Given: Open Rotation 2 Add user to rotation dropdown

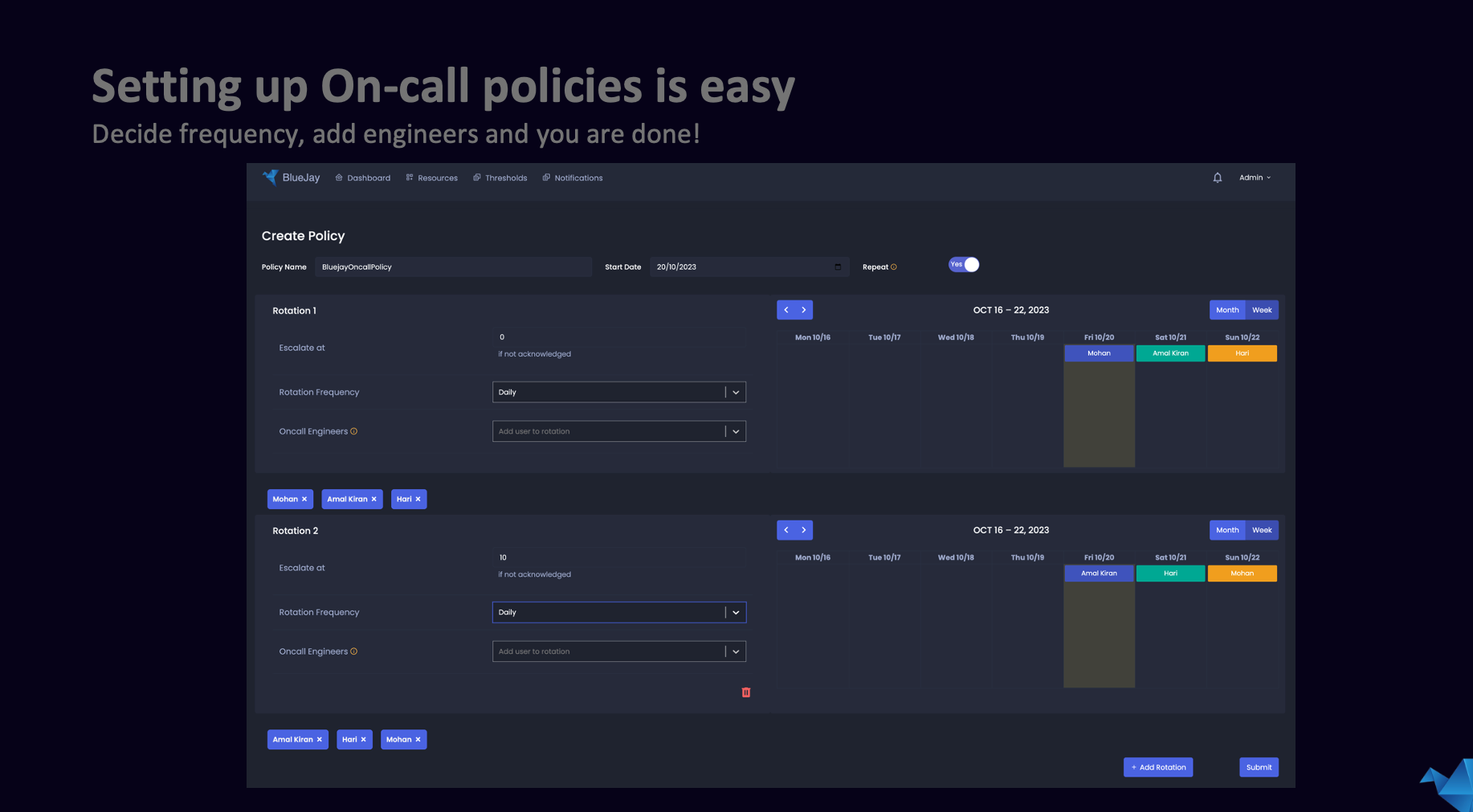Looking at the screenshot, I should [735, 651].
